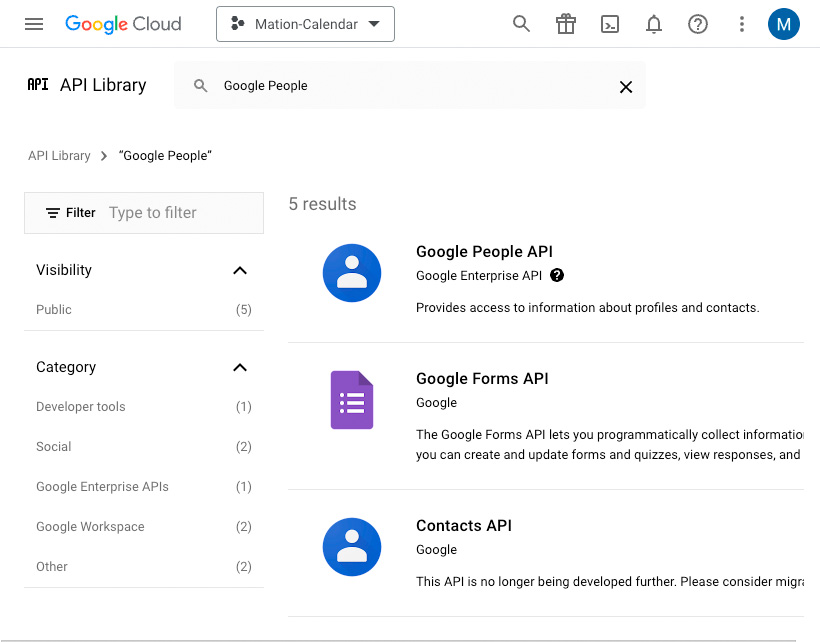Open the hamburger navigation menu
Image resolution: width=820 pixels, height=642 pixels.
pos(34,24)
